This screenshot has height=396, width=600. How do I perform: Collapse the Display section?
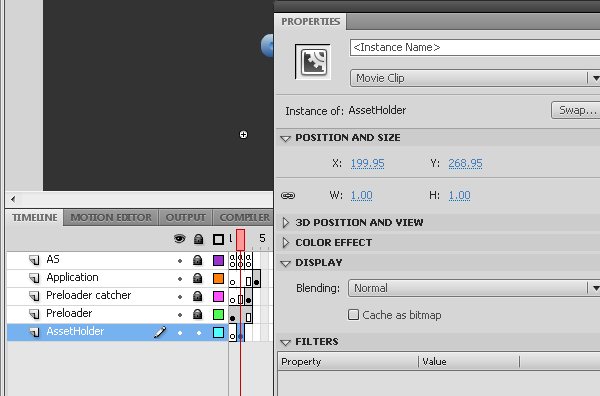pyautogui.click(x=285, y=263)
